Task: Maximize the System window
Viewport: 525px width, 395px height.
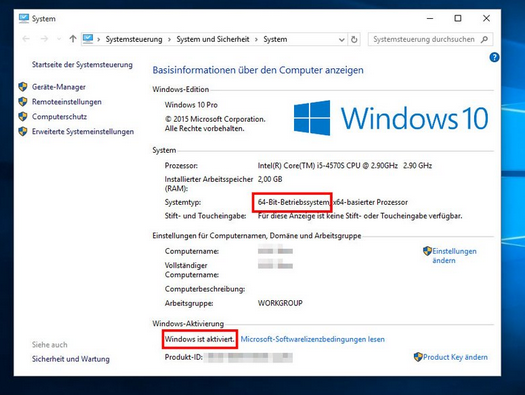Action: (458, 18)
